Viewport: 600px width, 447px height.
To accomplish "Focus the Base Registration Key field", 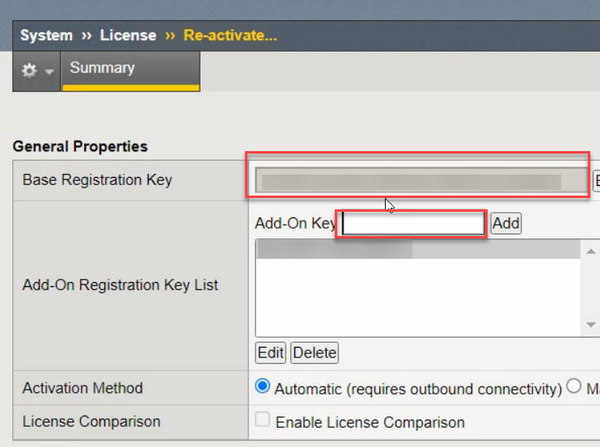I will click(420, 181).
